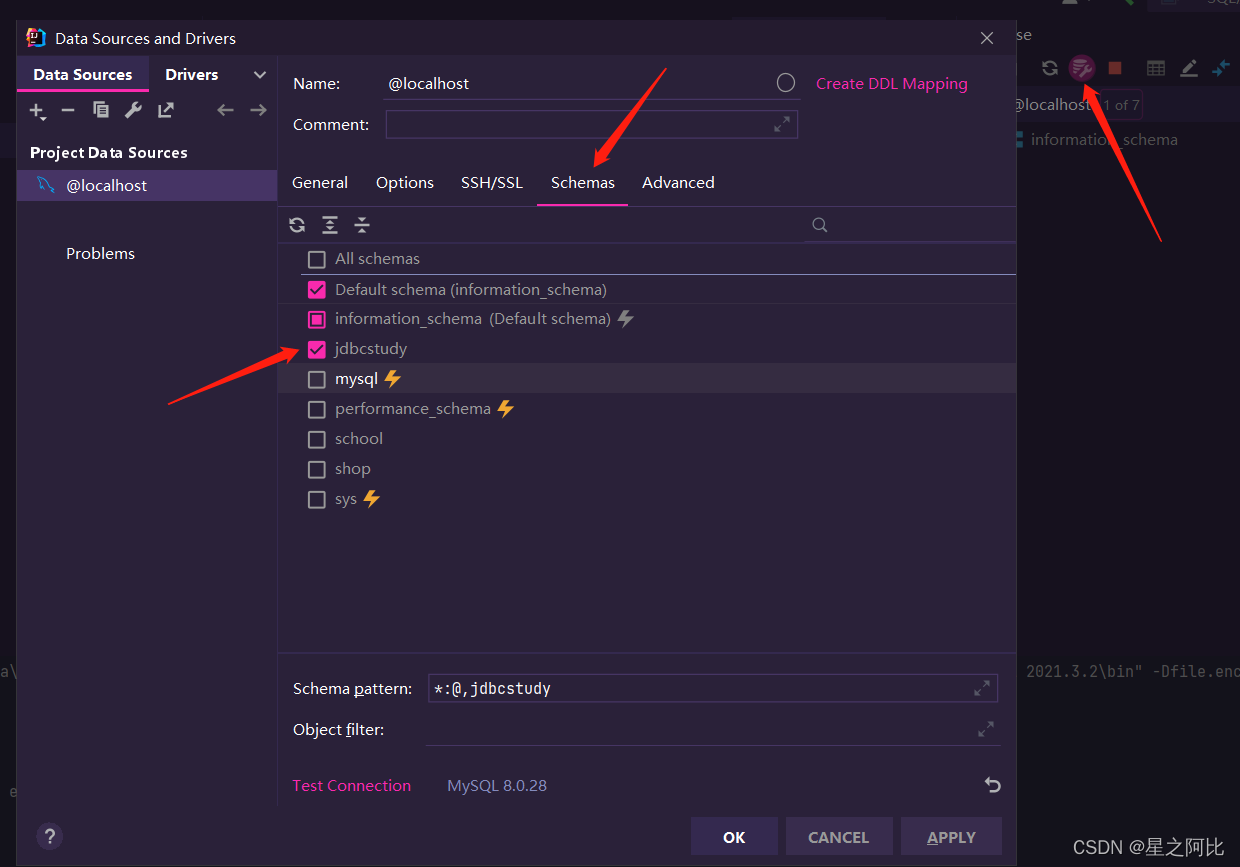Switch to the Data Sources tab

[83, 75]
